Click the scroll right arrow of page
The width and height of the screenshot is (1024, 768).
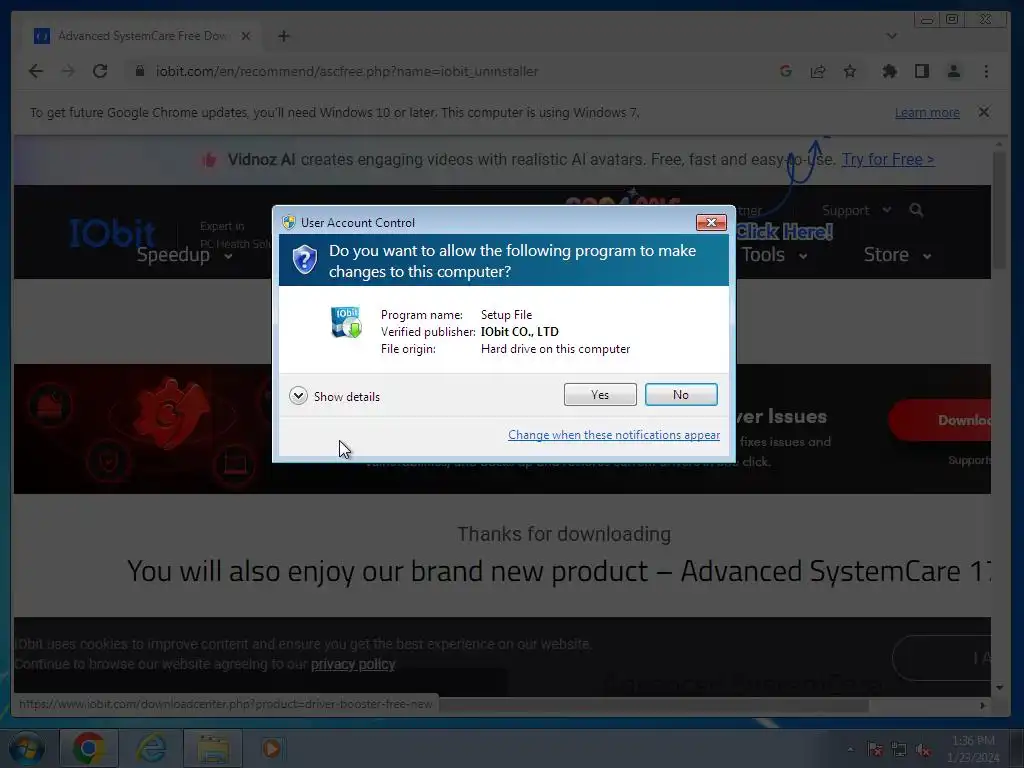[x=982, y=705]
